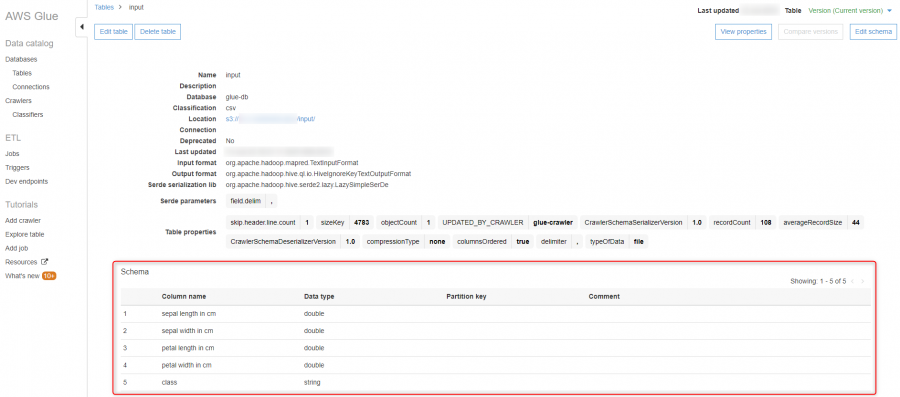Click the Compare versions button
900x397 pixels.
(810, 32)
